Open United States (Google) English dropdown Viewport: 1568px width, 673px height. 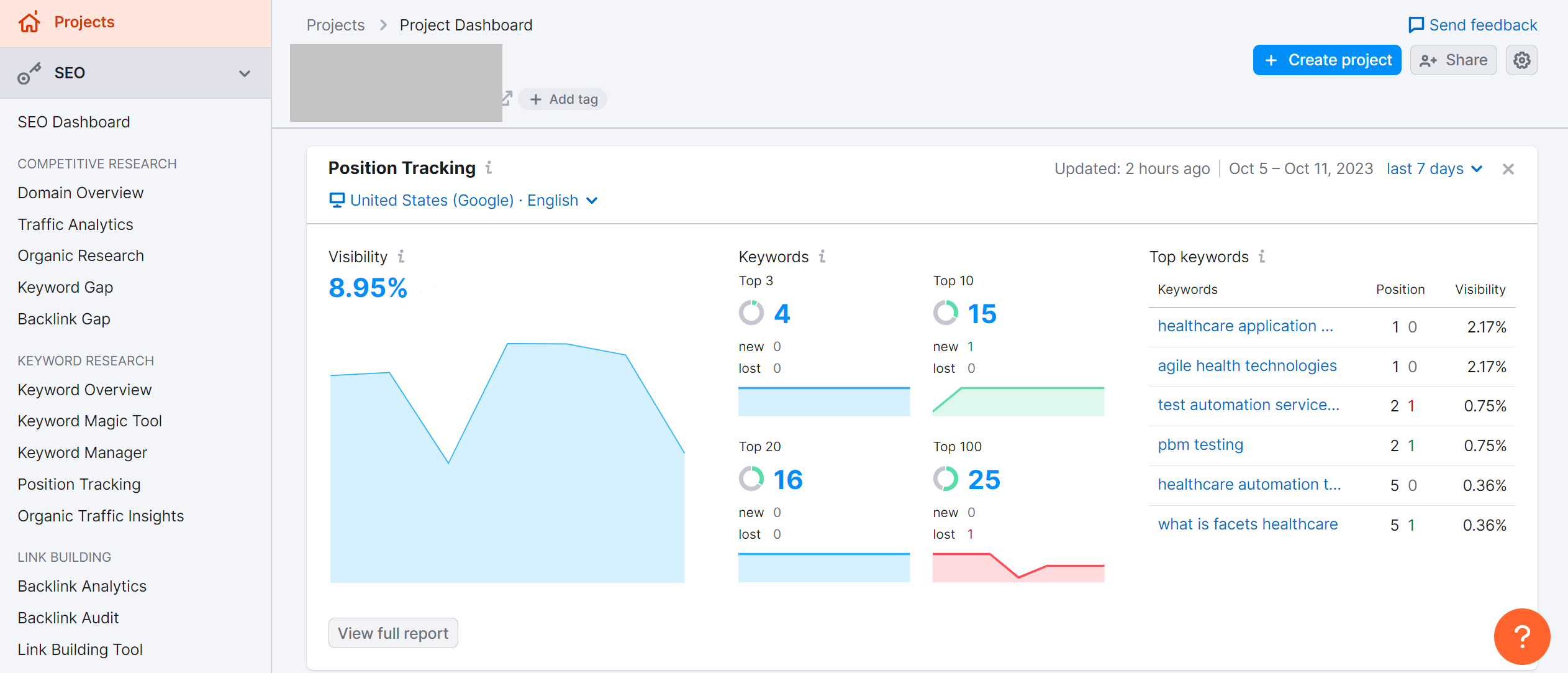click(463, 200)
